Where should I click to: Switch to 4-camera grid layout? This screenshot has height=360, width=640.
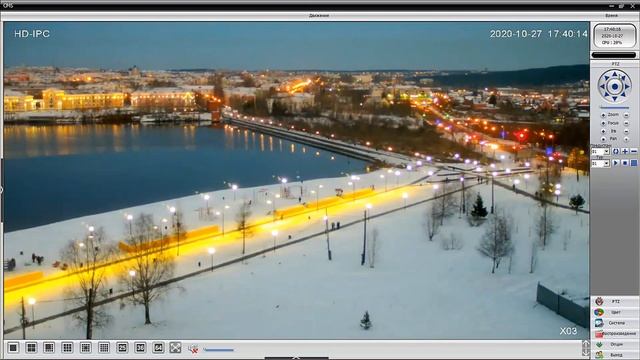[31, 348]
